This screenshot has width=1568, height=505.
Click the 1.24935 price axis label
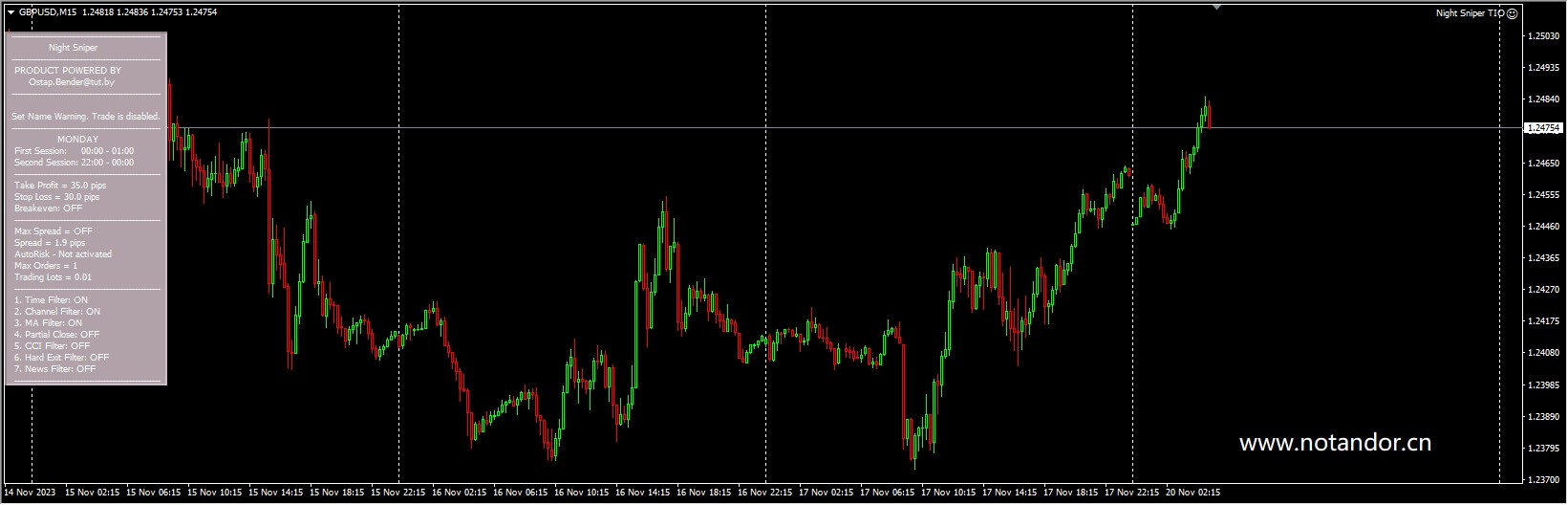tap(1544, 68)
